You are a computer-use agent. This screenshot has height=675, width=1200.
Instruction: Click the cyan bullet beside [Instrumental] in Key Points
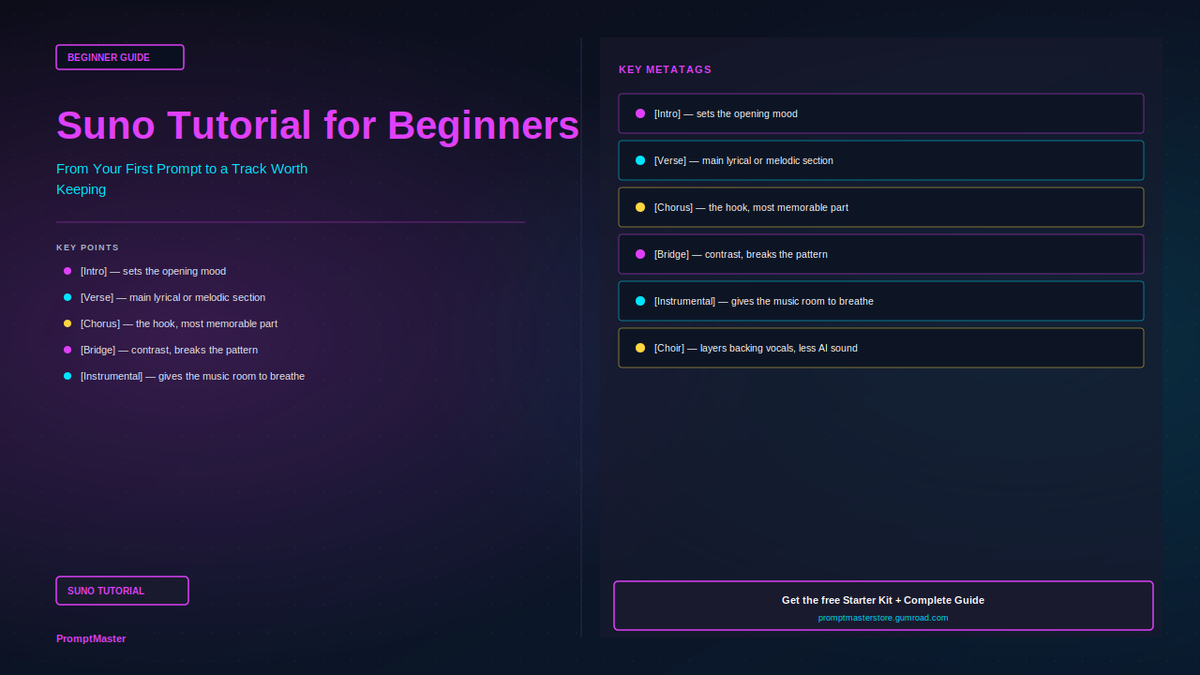[68, 376]
